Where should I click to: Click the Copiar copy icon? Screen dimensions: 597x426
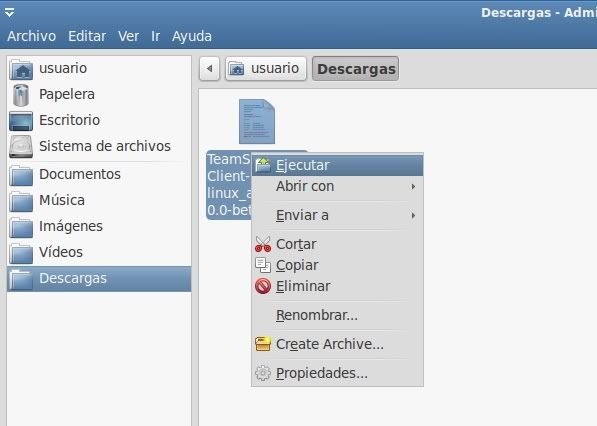(263, 265)
